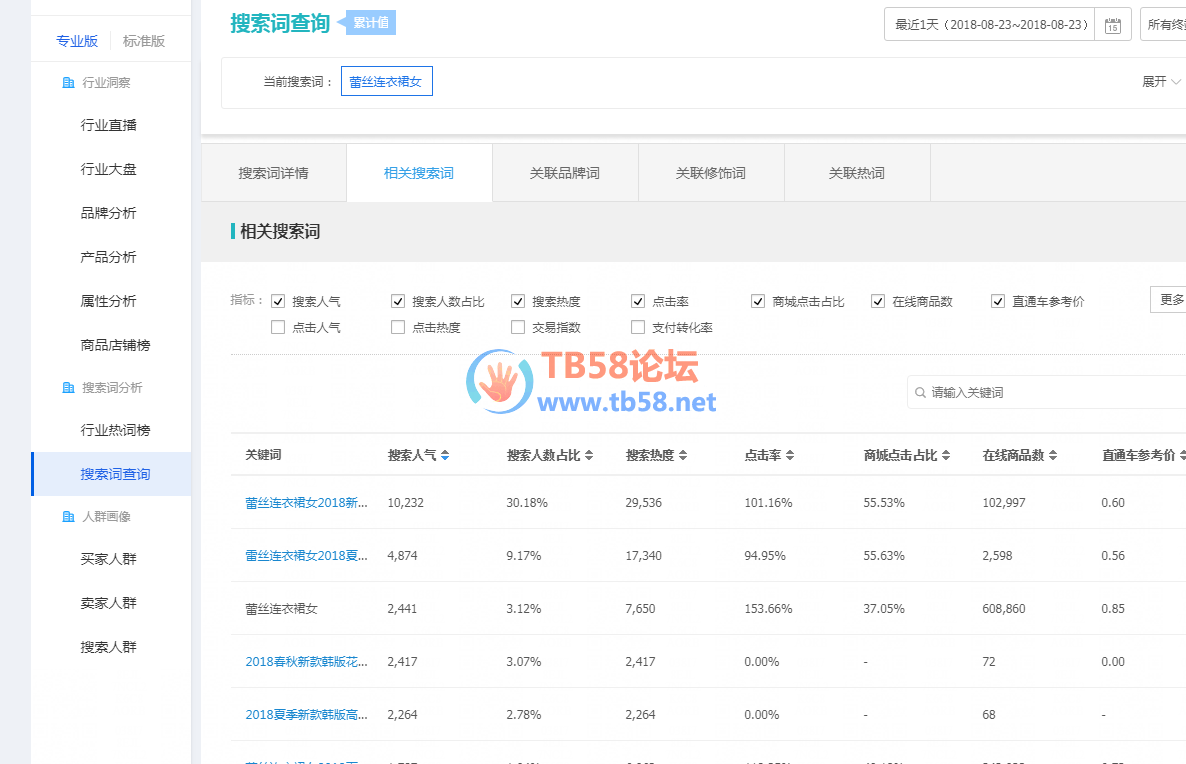Open keyword link 2018夏季新款韩版高...
Viewport: 1186px width, 764px height.
pyautogui.click(x=306, y=714)
